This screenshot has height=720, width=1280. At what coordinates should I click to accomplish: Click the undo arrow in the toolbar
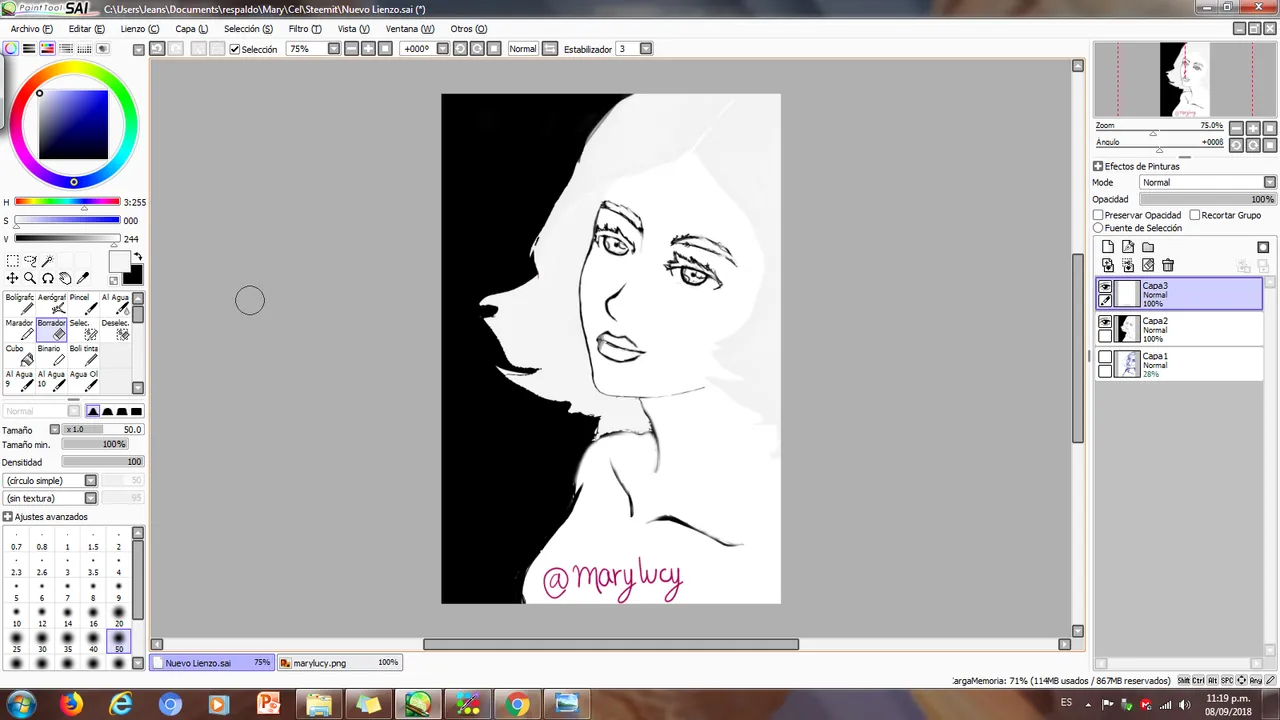(x=157, y=49)
